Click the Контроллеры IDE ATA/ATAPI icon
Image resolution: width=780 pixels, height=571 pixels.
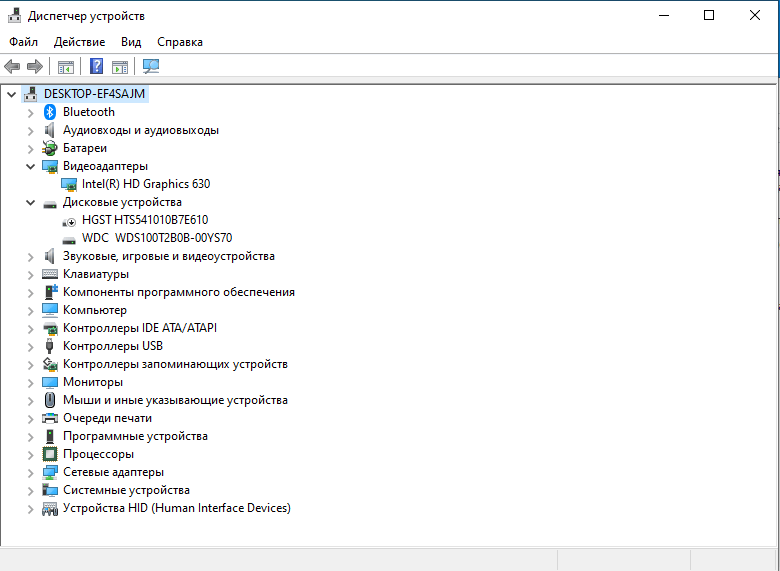click(x=50, y=328)
